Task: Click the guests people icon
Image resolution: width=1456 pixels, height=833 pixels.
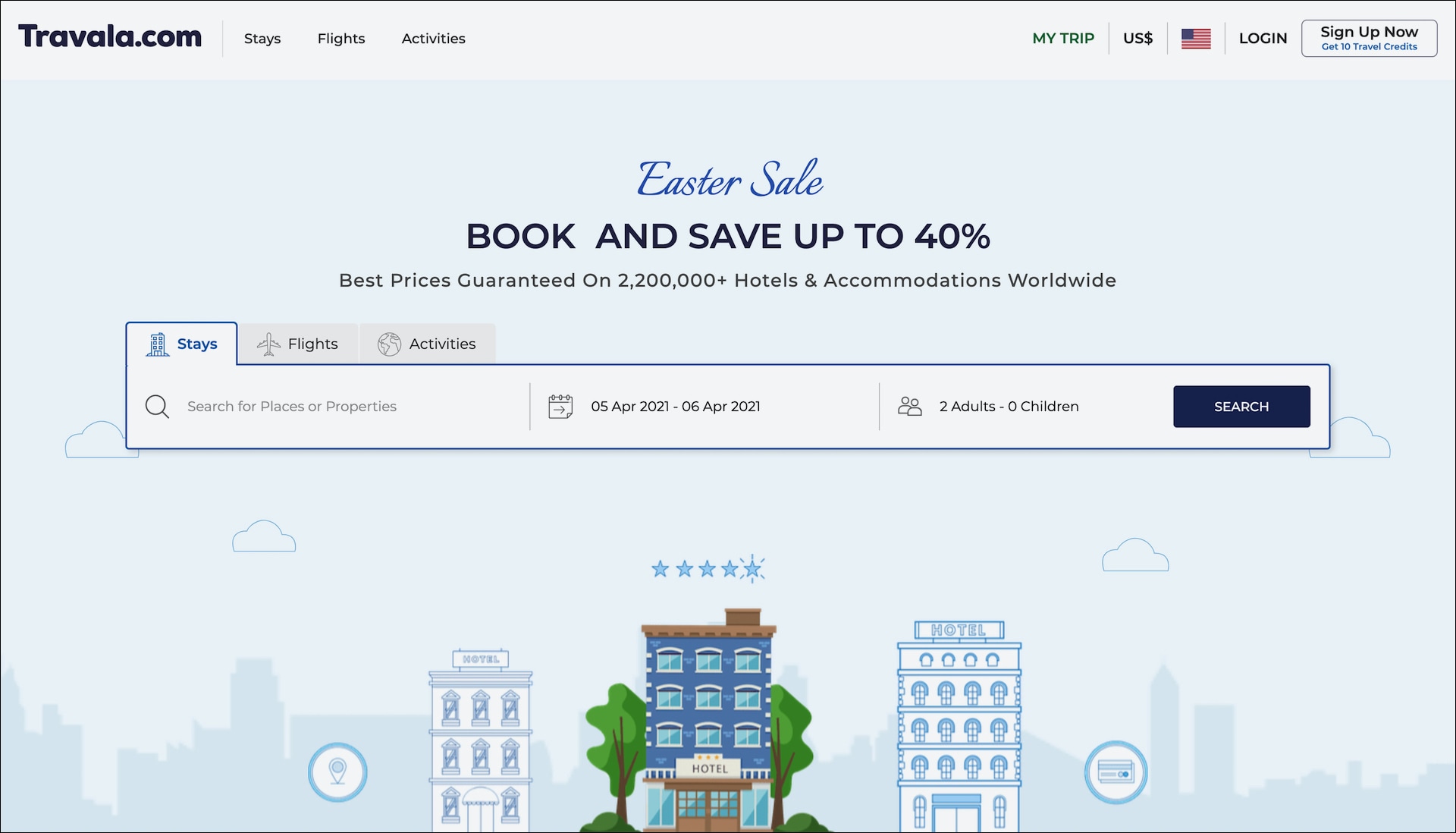Action: (908, 406)
